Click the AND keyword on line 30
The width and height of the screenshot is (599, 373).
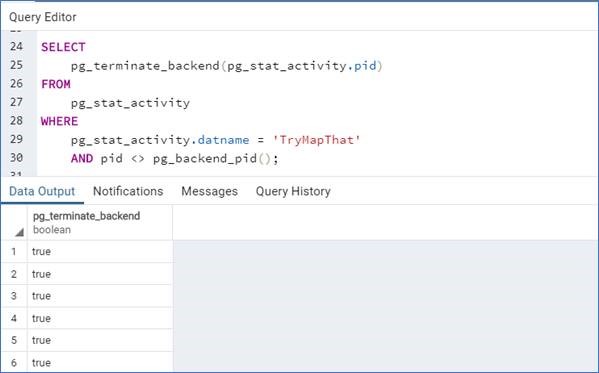click(82, 158)
